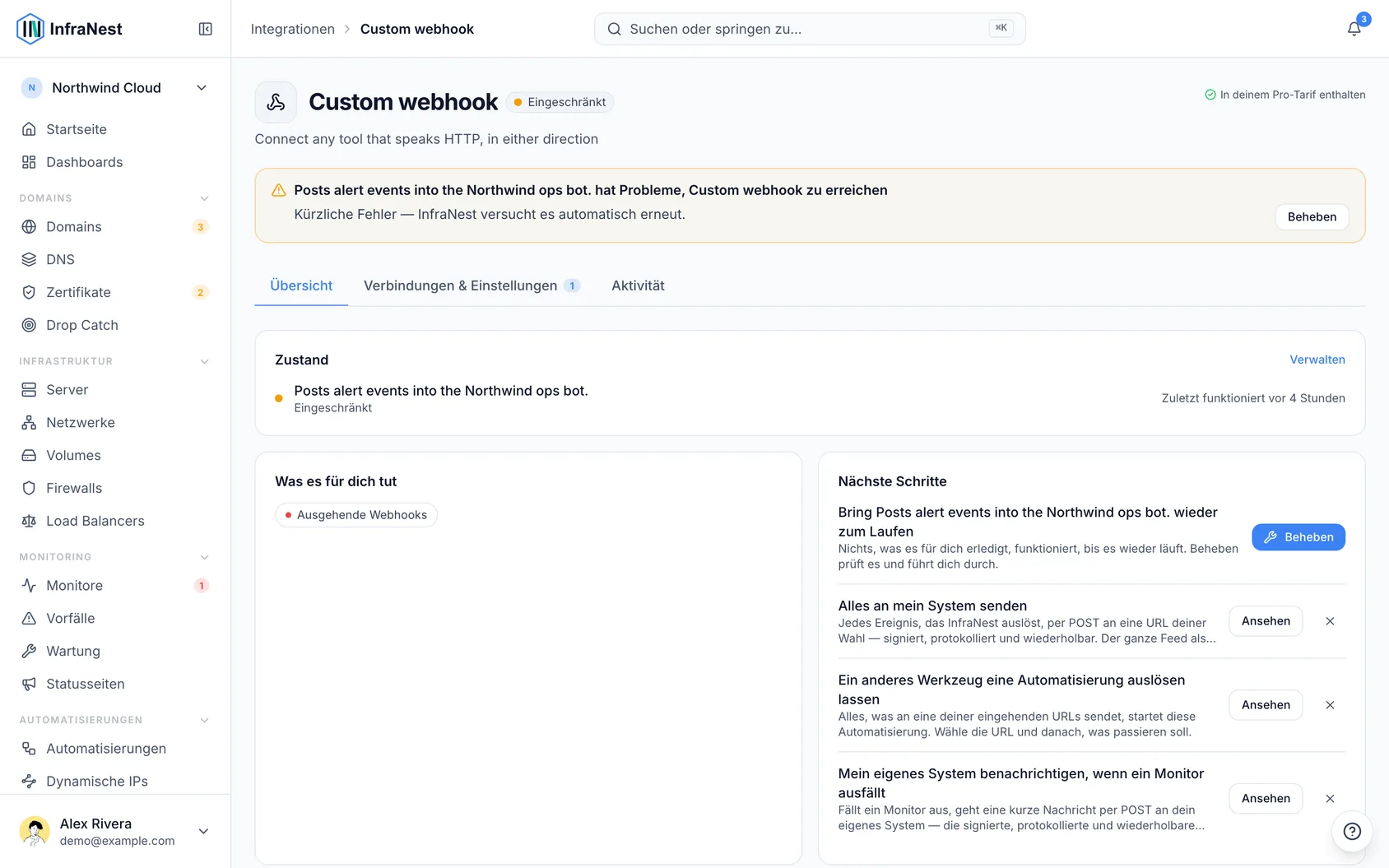Screen dimensions: 1389x868
Task: Collapse the sidebar panel icon
Action: point(206,29)
